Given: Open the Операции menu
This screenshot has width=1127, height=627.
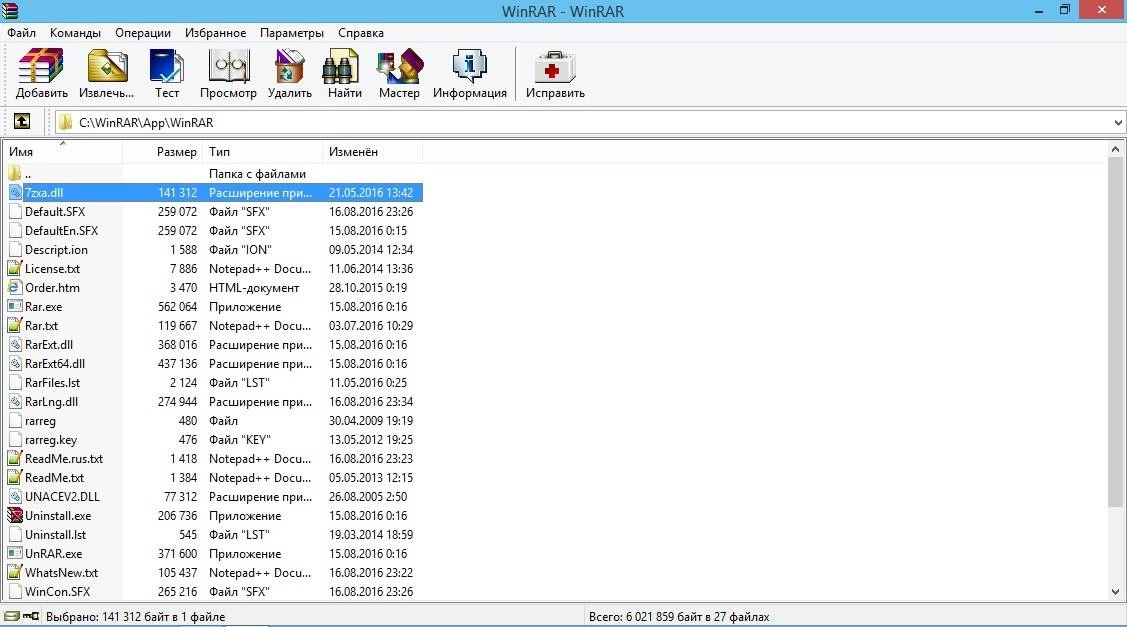Looking at the screenshot, I should (143, 32).
